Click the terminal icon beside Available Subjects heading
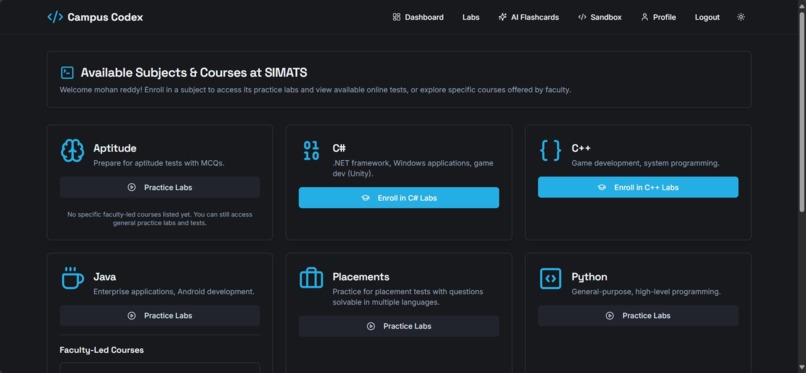This screenshot has height=373, width=806. click(67, 73)
